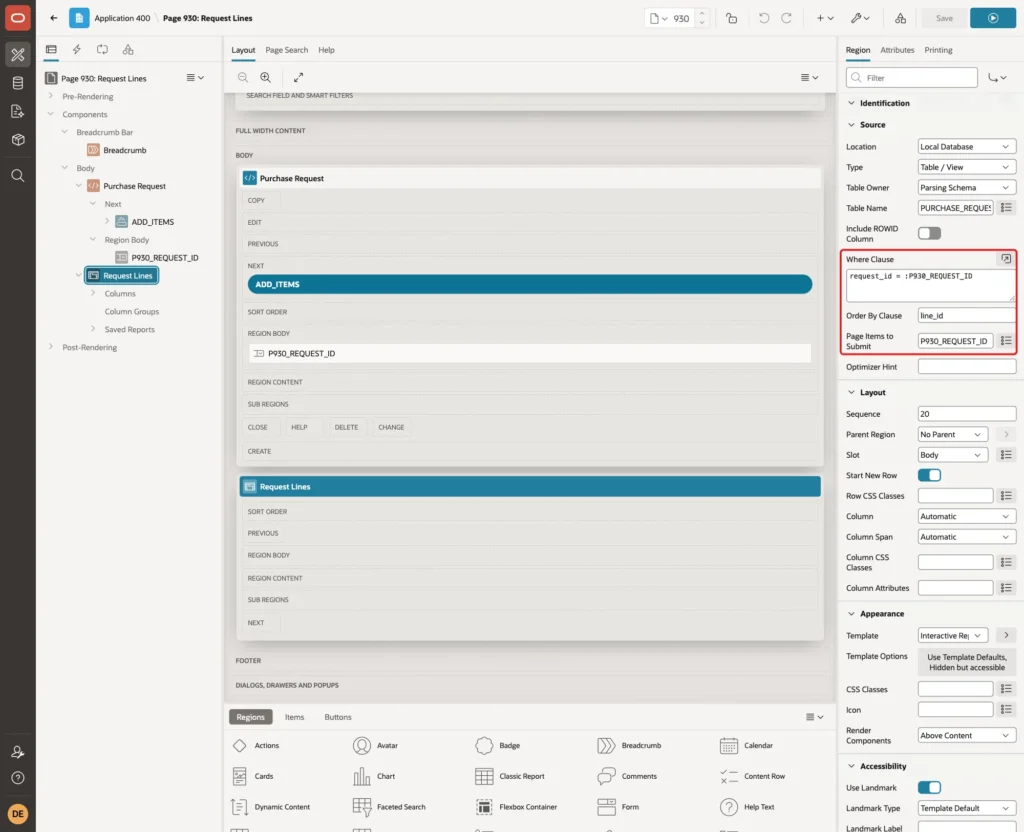Screen dimensions: 1024x832
Task: Click the Slot list icon button
Action: (1006, 455)
